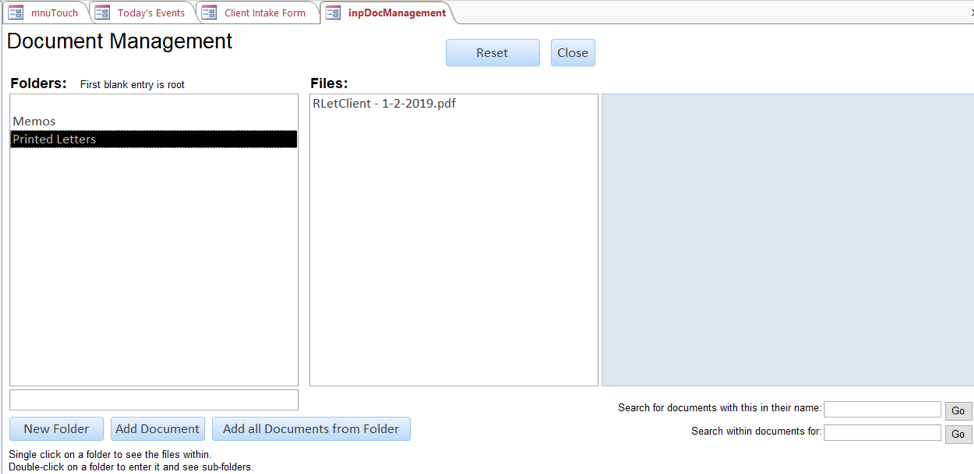Select the Memos folder

coord(34,121)
